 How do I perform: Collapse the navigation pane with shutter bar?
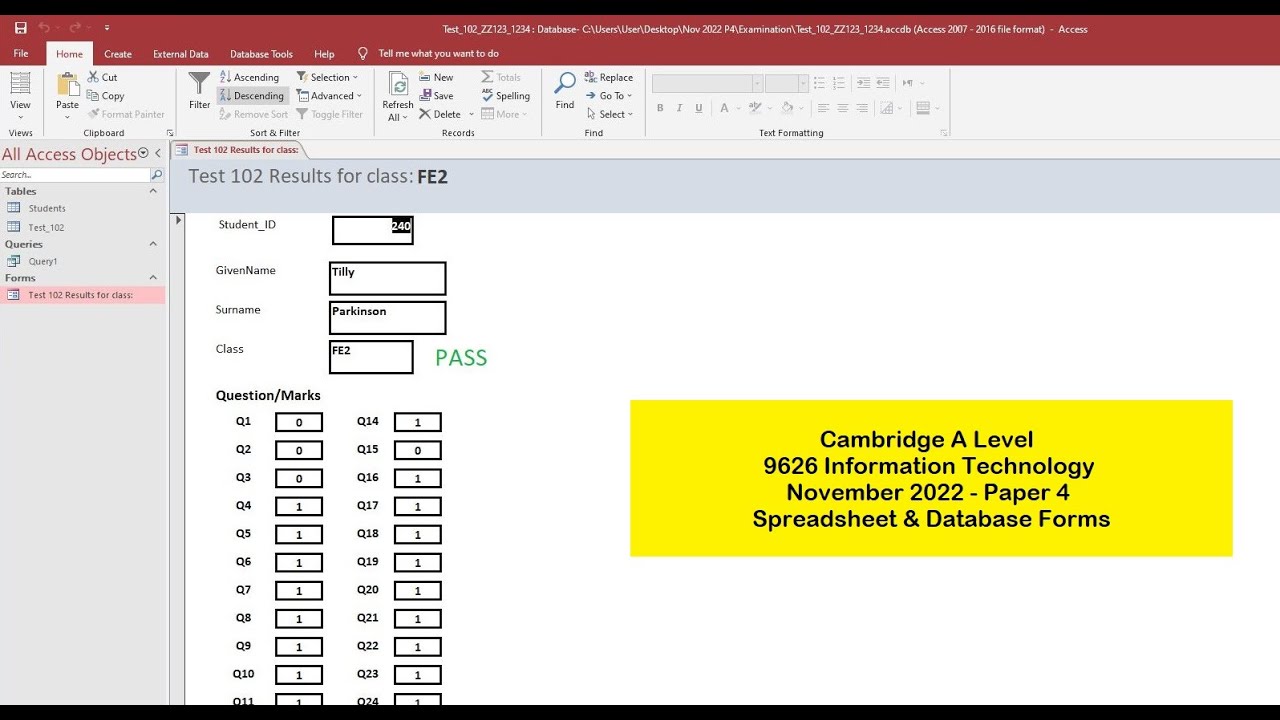[x=158, y=153]
